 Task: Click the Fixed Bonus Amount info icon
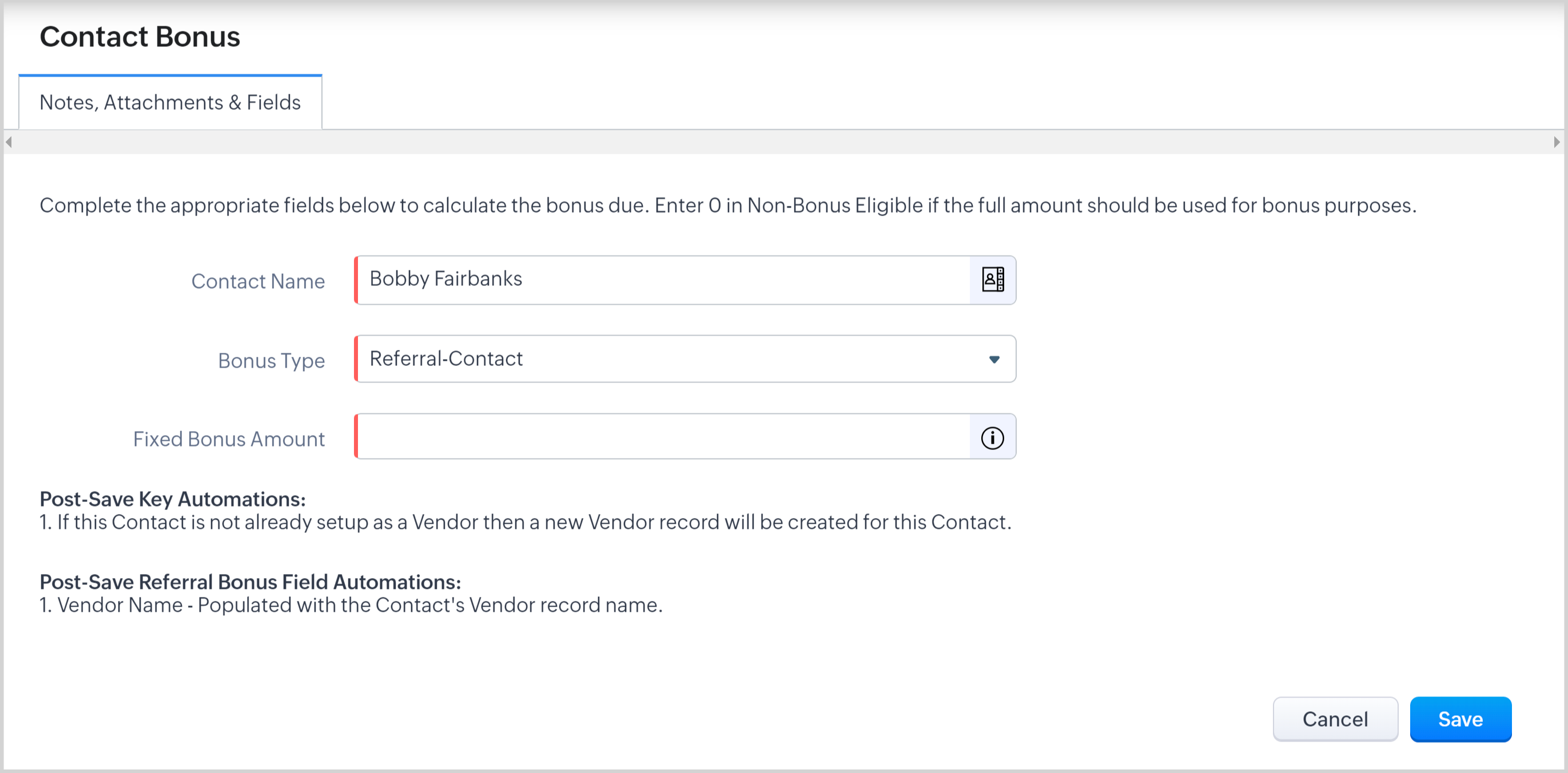(992, 437)
